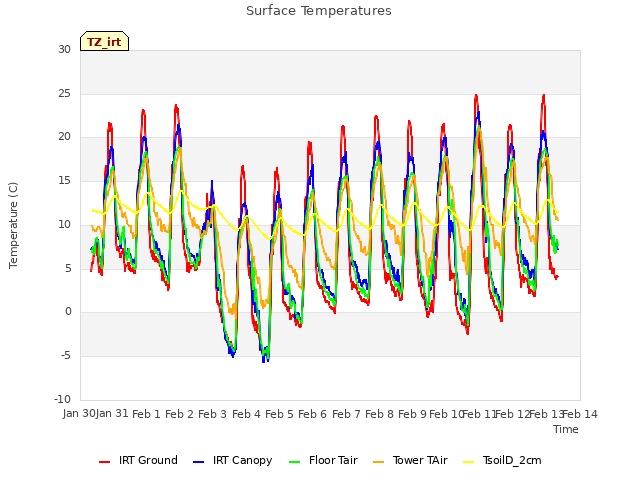Click the 5 y-axis tick label
This screenshot has width=640, height=480.
[x=68, y=268]
